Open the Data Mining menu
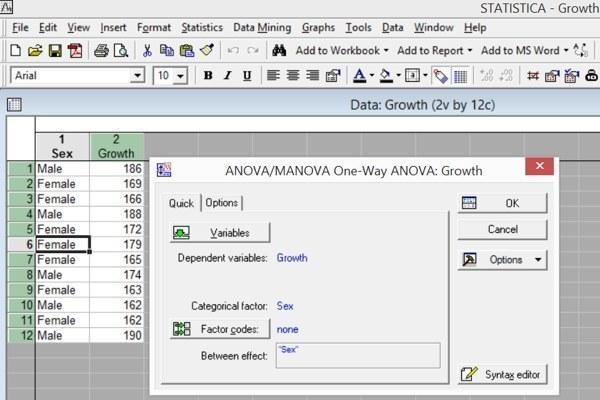Viewport: 600px width, 400px height. pyautogui.click(x=262, y=28)
